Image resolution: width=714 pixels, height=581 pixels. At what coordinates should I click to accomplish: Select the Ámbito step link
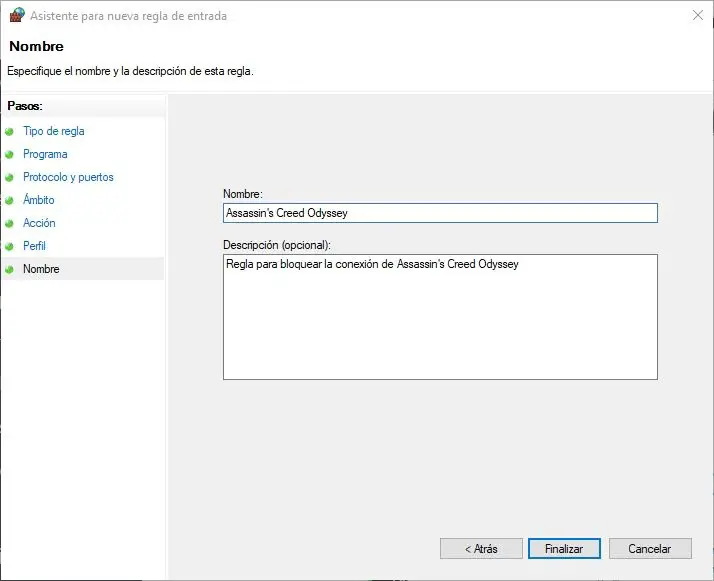39,200
